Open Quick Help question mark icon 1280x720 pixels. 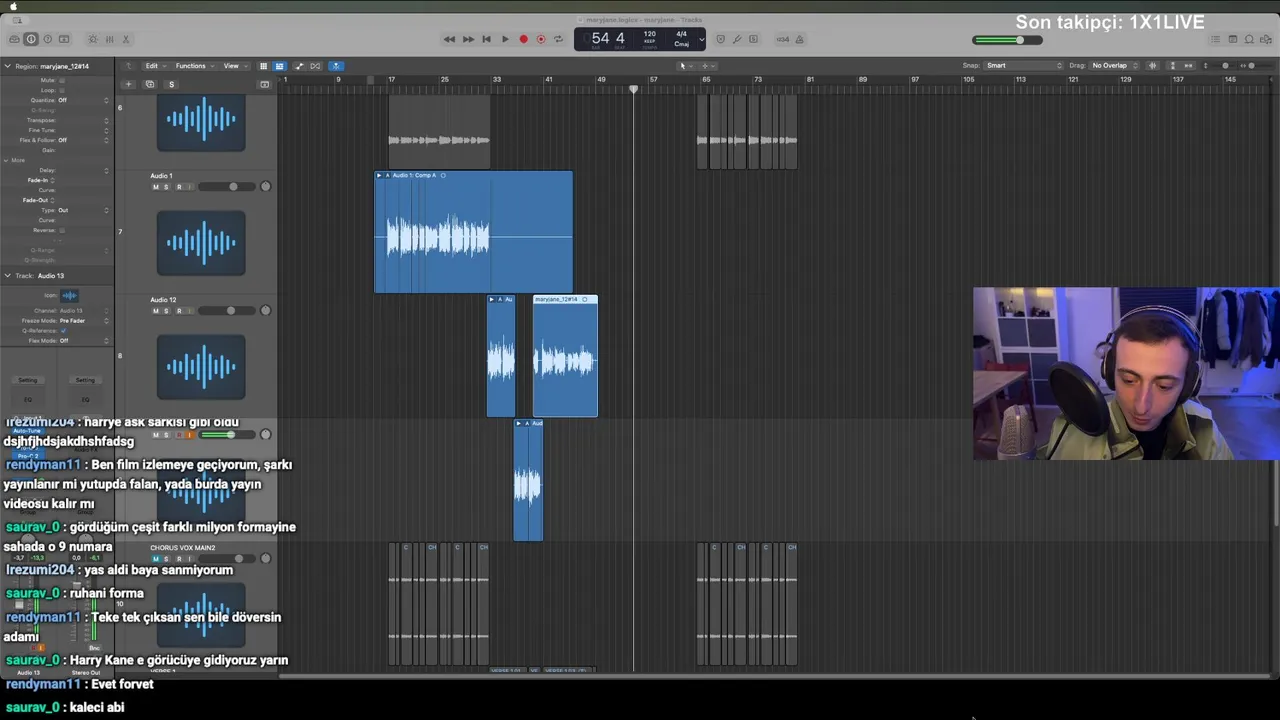47,39
